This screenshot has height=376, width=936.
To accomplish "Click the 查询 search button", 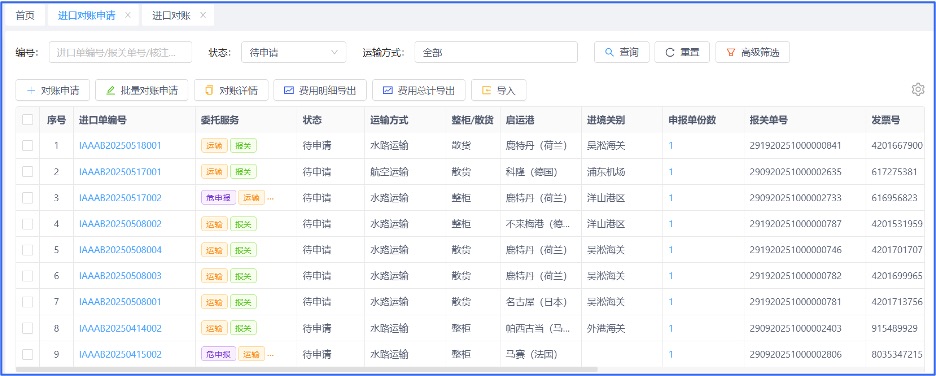I will tap(621, 52).
